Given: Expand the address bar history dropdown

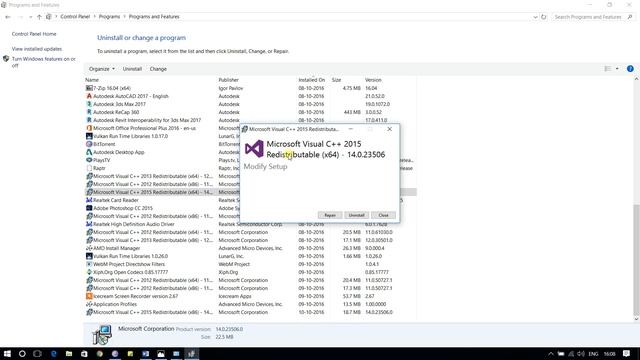Looking at the screenshot, I should coord(535,17).
